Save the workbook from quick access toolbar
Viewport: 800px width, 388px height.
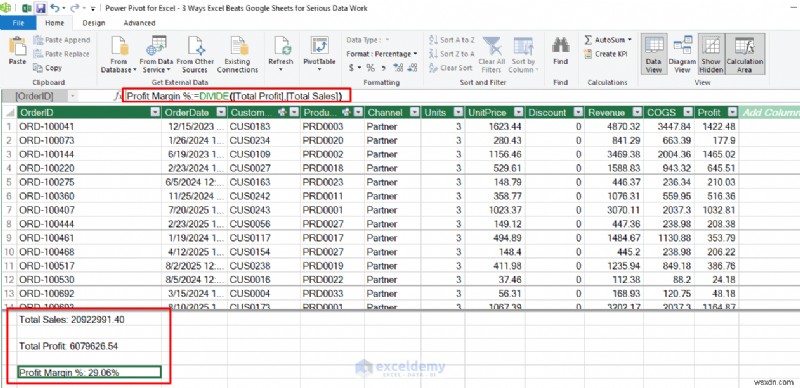(x=41, y=8)
